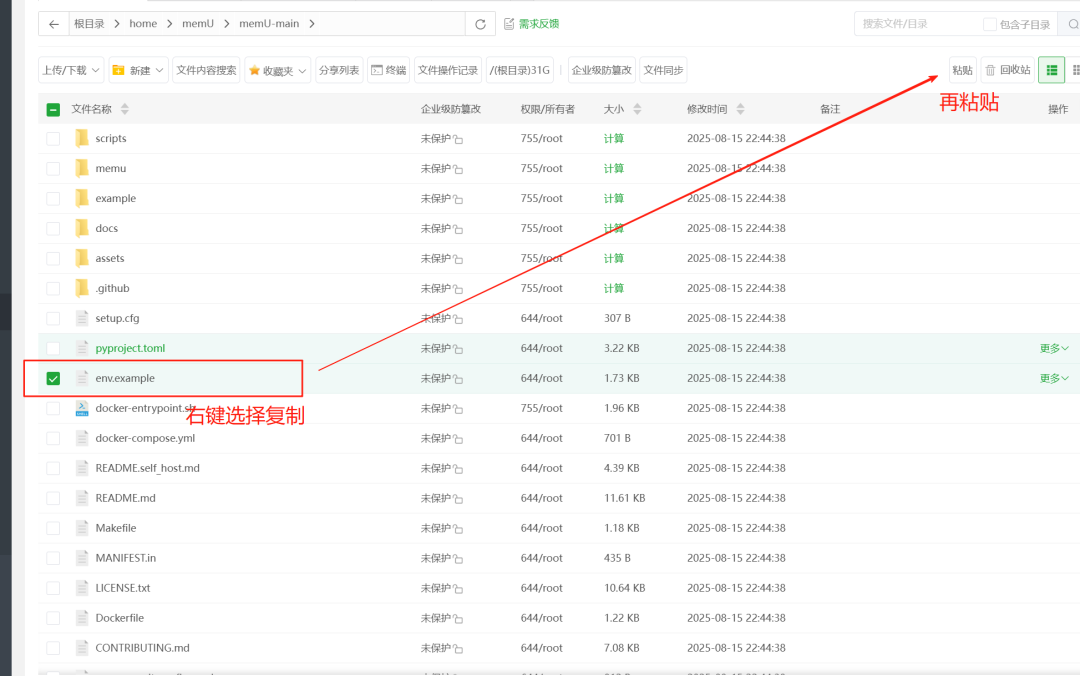Focus the 搜索文件/目录 search field

tap(915, 24)
